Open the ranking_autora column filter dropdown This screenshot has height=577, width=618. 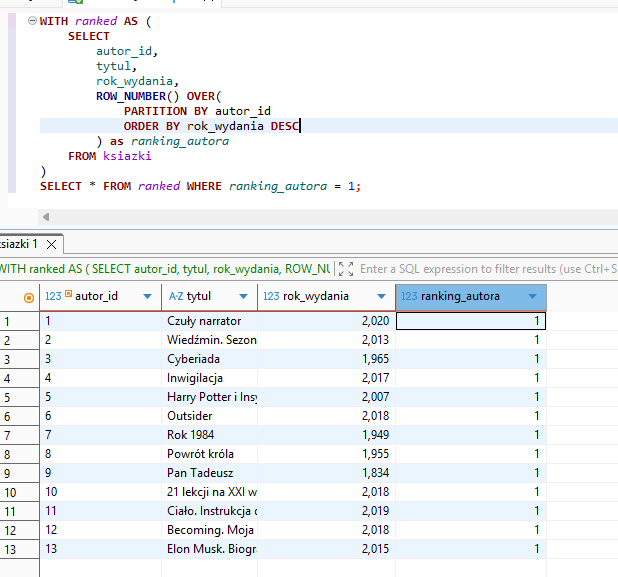click(532, 297)
